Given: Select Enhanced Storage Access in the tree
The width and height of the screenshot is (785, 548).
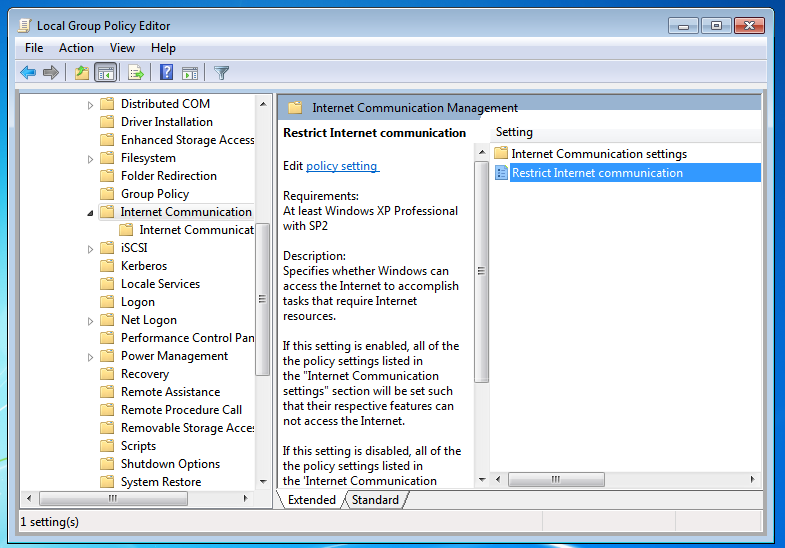Looking at the screenshot, I should 187,140.
